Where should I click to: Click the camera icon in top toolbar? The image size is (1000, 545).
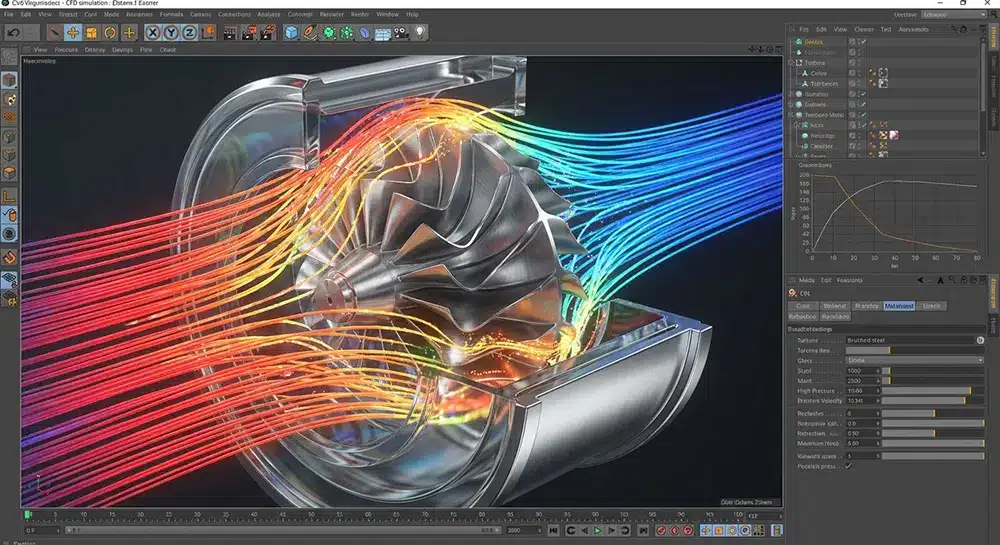[401, 33]
